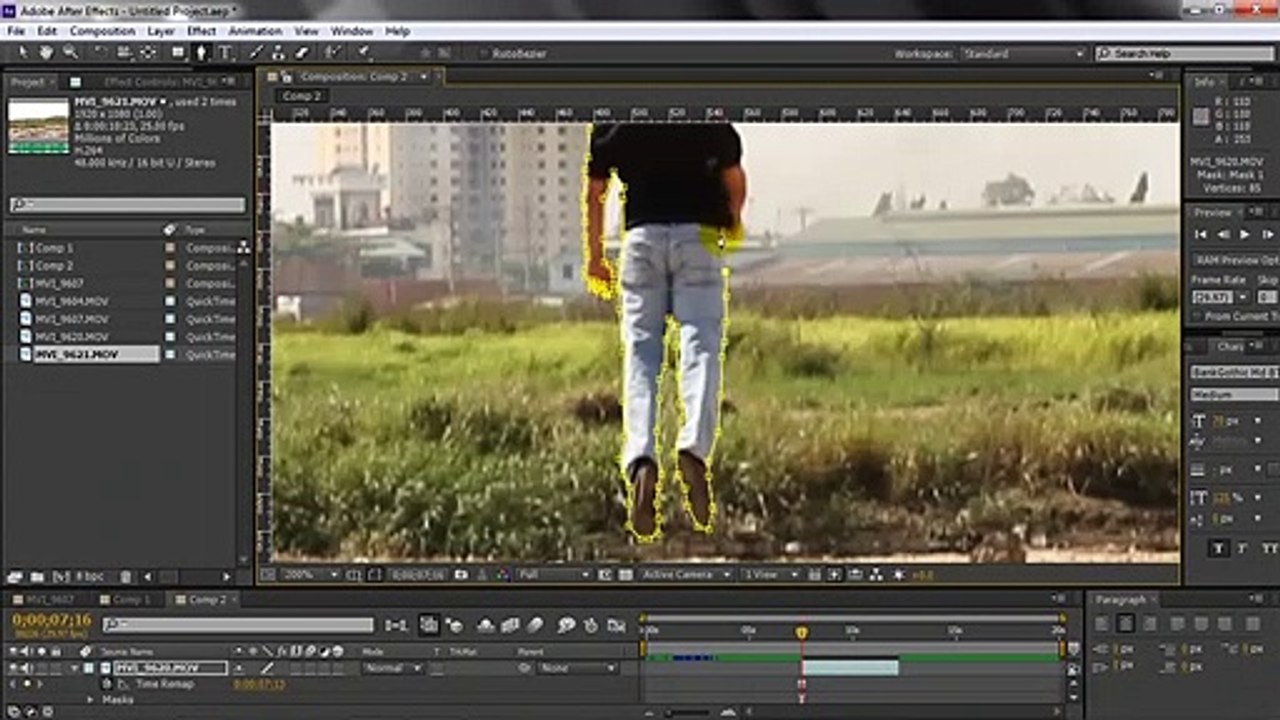Click the timeline playhead marker
Screen dimensions: 1280x720
[x=801, y=633]
